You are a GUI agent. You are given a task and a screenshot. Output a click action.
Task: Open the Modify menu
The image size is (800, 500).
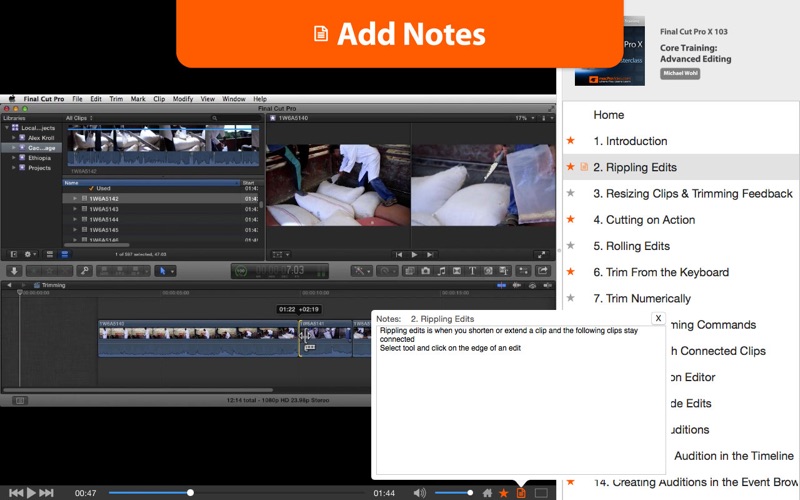(x=183, y=99)
